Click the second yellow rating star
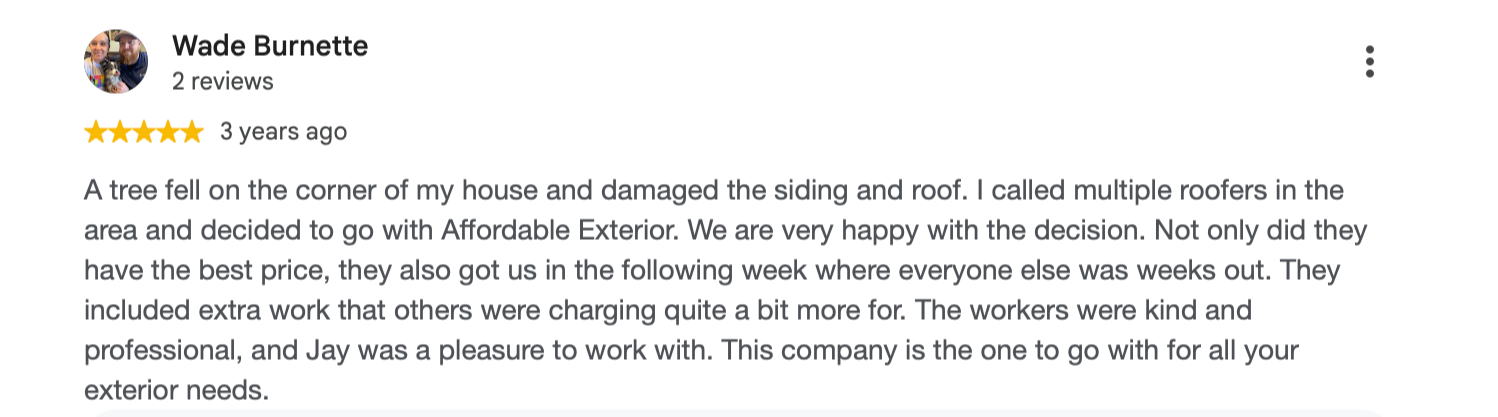The width and height of the screenshot is (1498, 417). coord(120,132)
